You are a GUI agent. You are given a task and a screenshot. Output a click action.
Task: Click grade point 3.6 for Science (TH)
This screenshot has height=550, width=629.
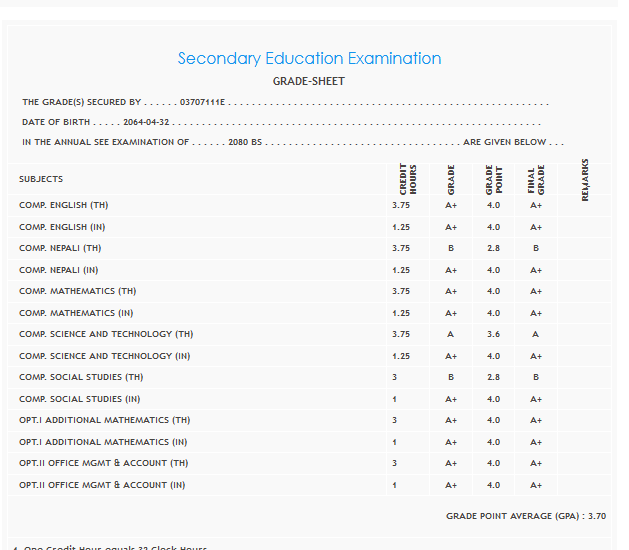493,335
